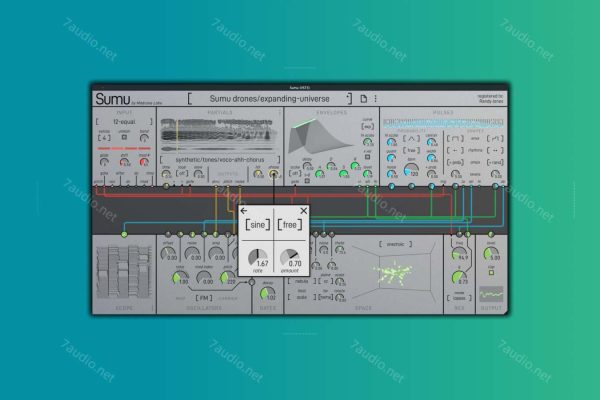The width and height of the screenshot is (600, 400).
Task: Click the square-wave shape button in Pulses
Action: (455, 139)
